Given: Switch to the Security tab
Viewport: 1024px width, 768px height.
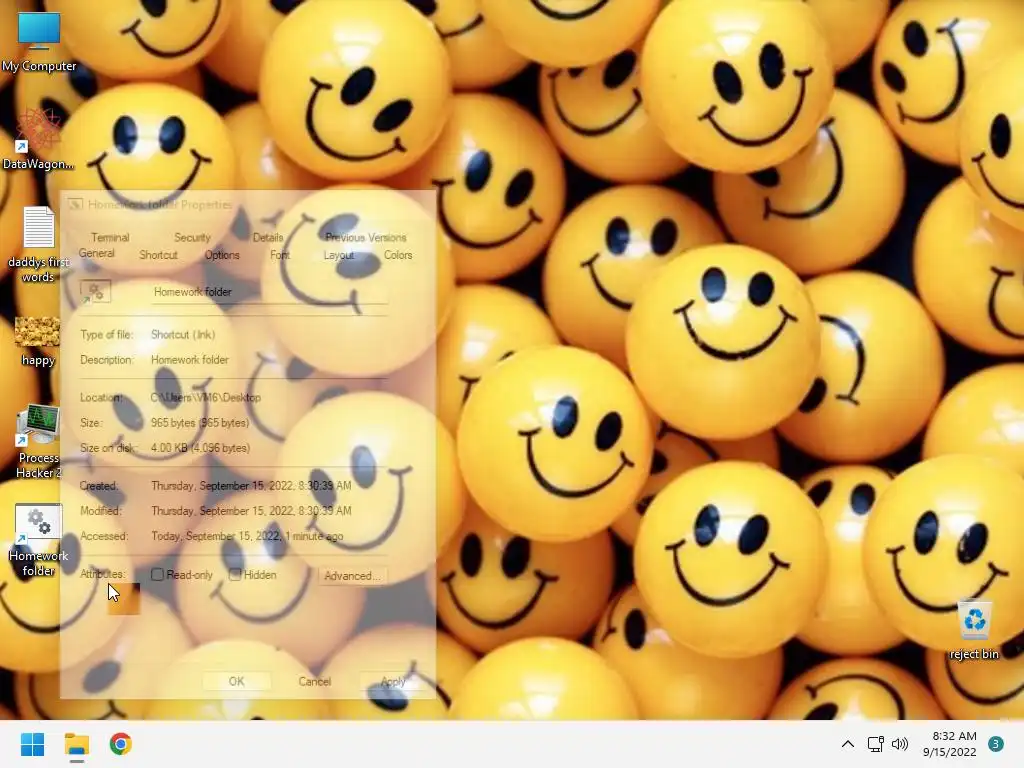Looking at the screenshot, I should point(192,238).
